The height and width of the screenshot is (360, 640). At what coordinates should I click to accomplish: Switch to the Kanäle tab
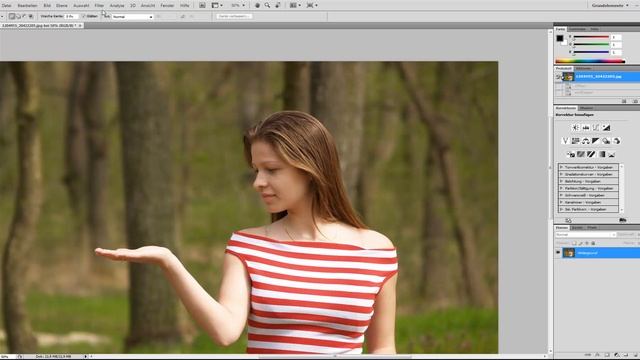[x=577, y=228]
